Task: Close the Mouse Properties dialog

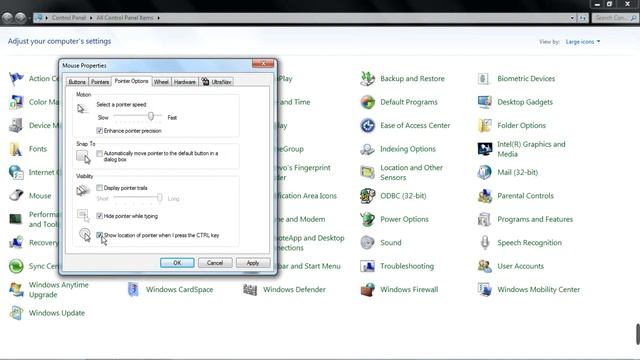Action: [x=263, y=64]
